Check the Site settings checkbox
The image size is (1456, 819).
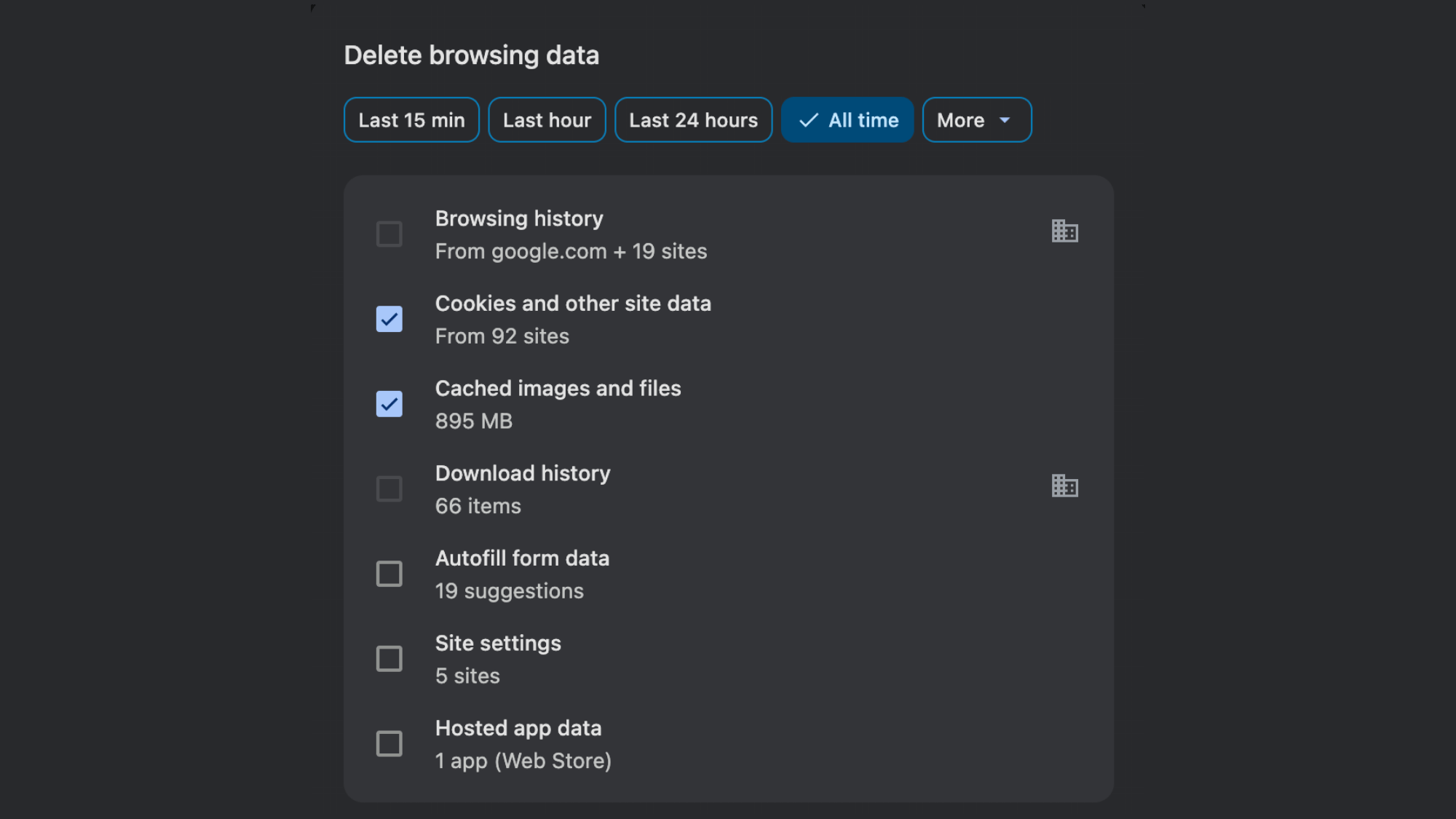pyautogui.click(x=389, y=658)
